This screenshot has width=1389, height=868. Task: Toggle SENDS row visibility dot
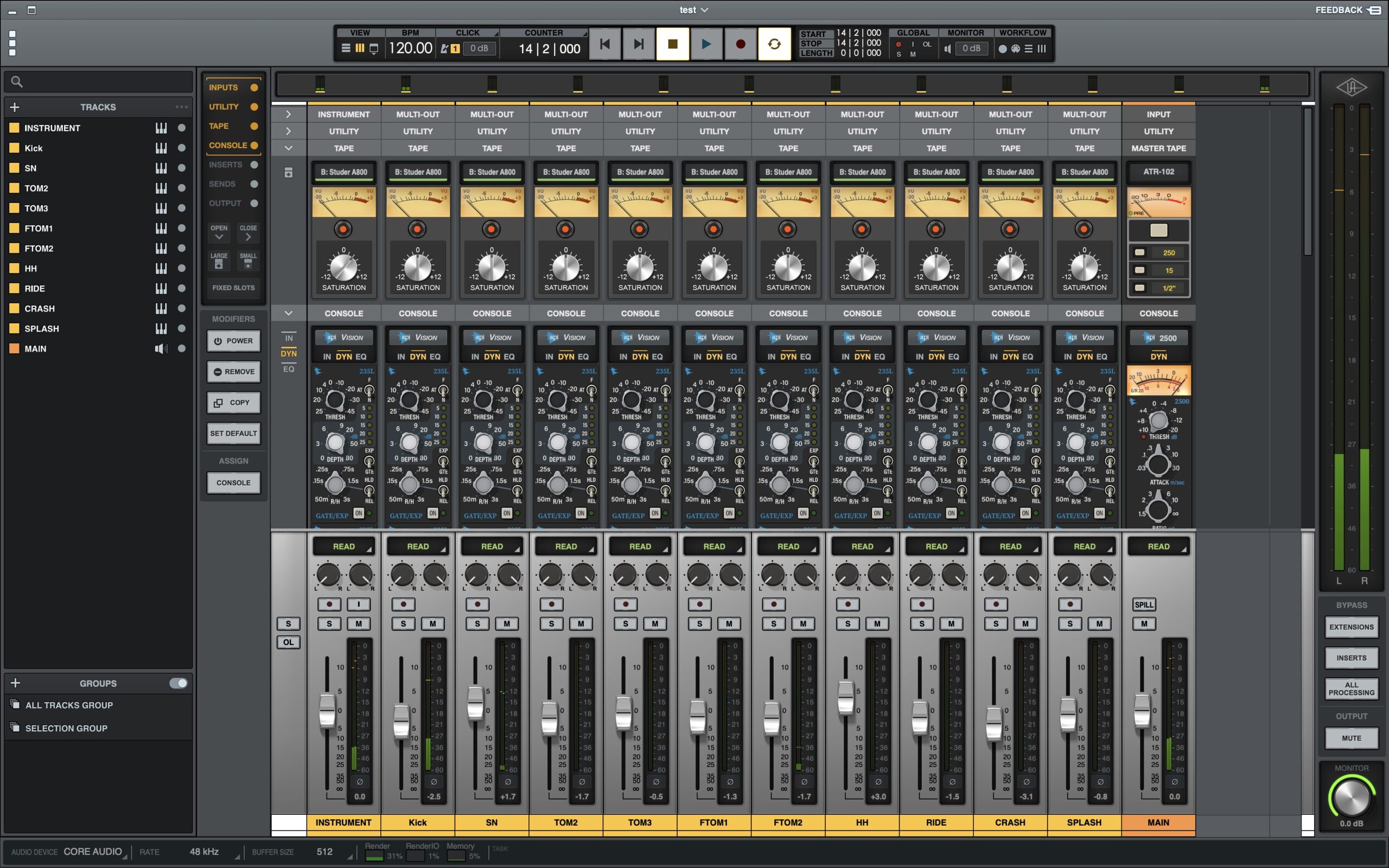pyautogui.click(x=254, y=184)
